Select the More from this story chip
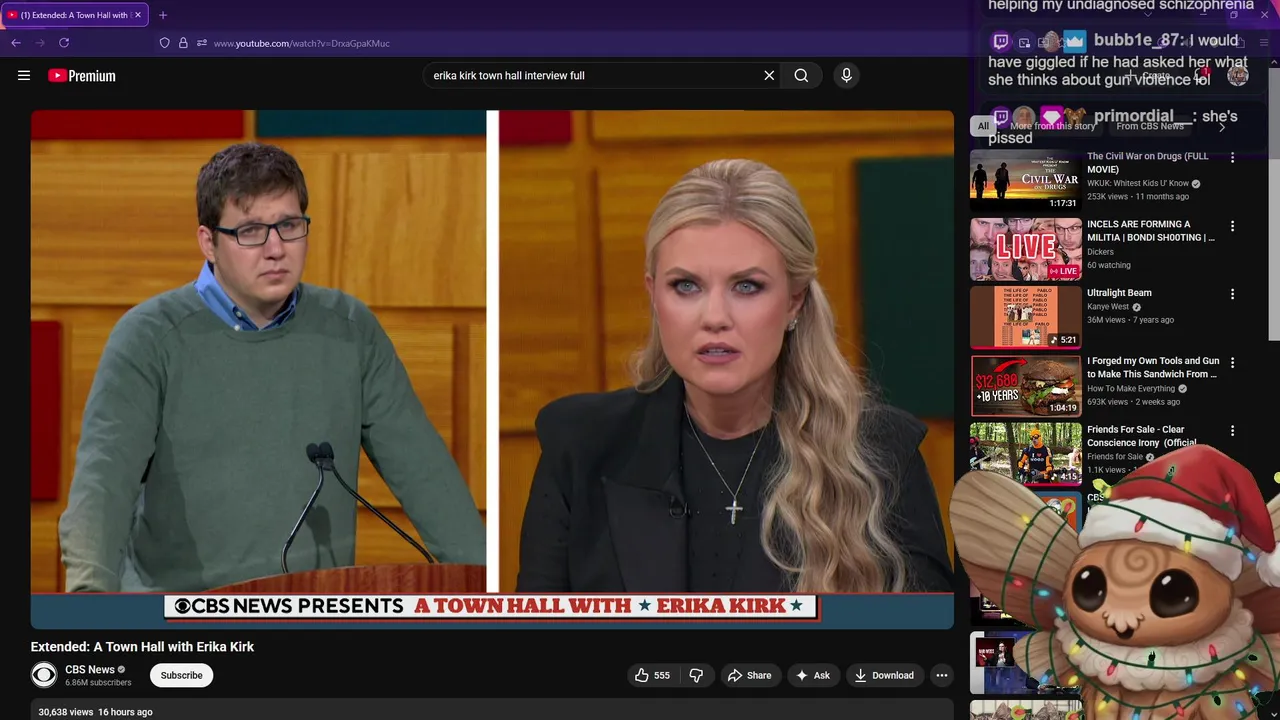This screenshot has height=720, width=1280. tap(1052, 126)
